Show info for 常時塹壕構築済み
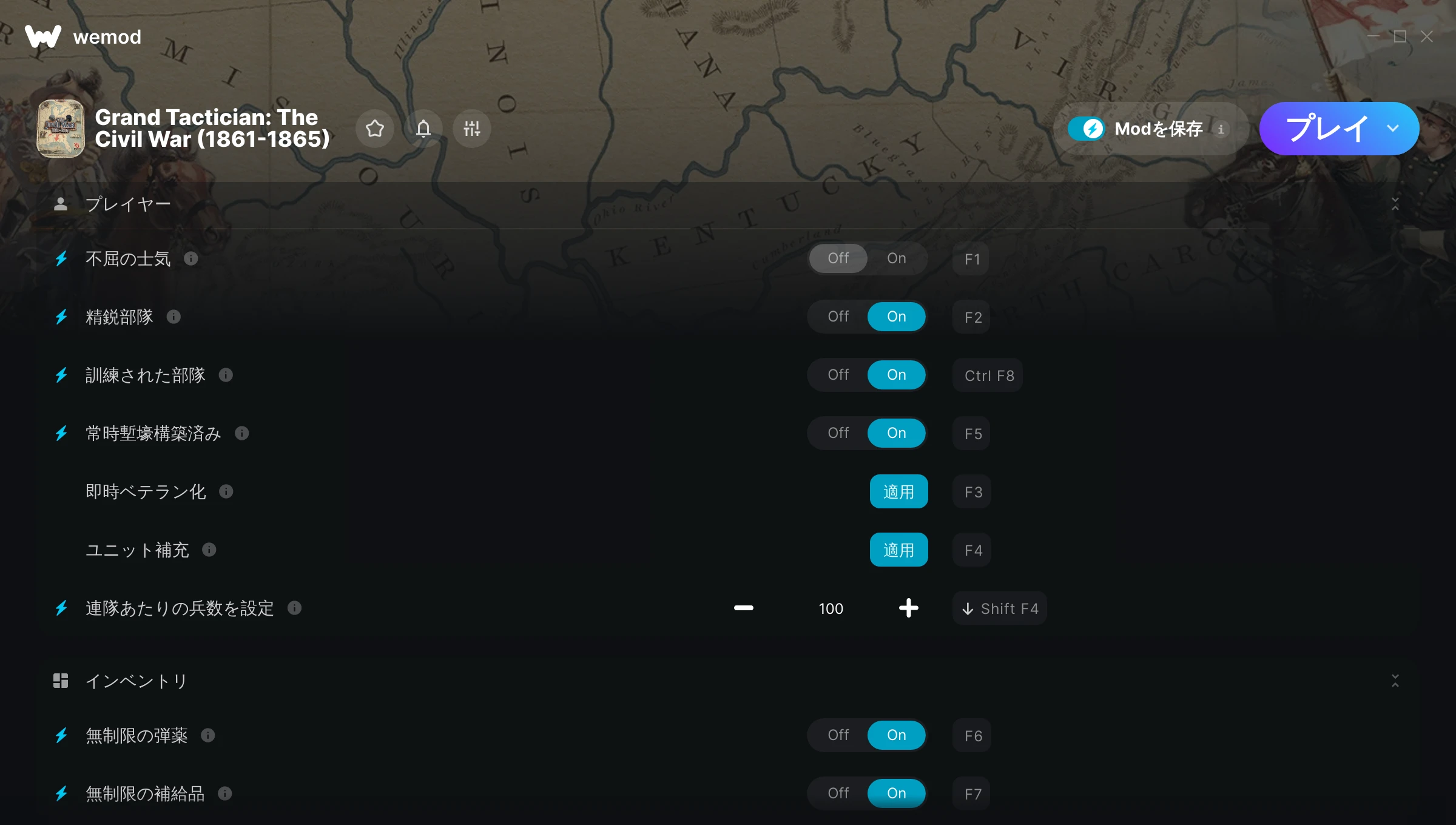The height and width of the screenshot is (825, 1456). point(242,433)
